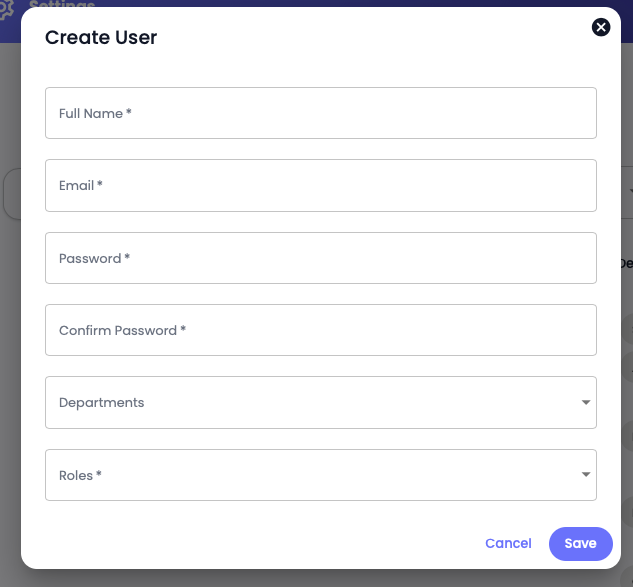
Task: Click the Roles dropdown arrow
Action: click(586, 474)
